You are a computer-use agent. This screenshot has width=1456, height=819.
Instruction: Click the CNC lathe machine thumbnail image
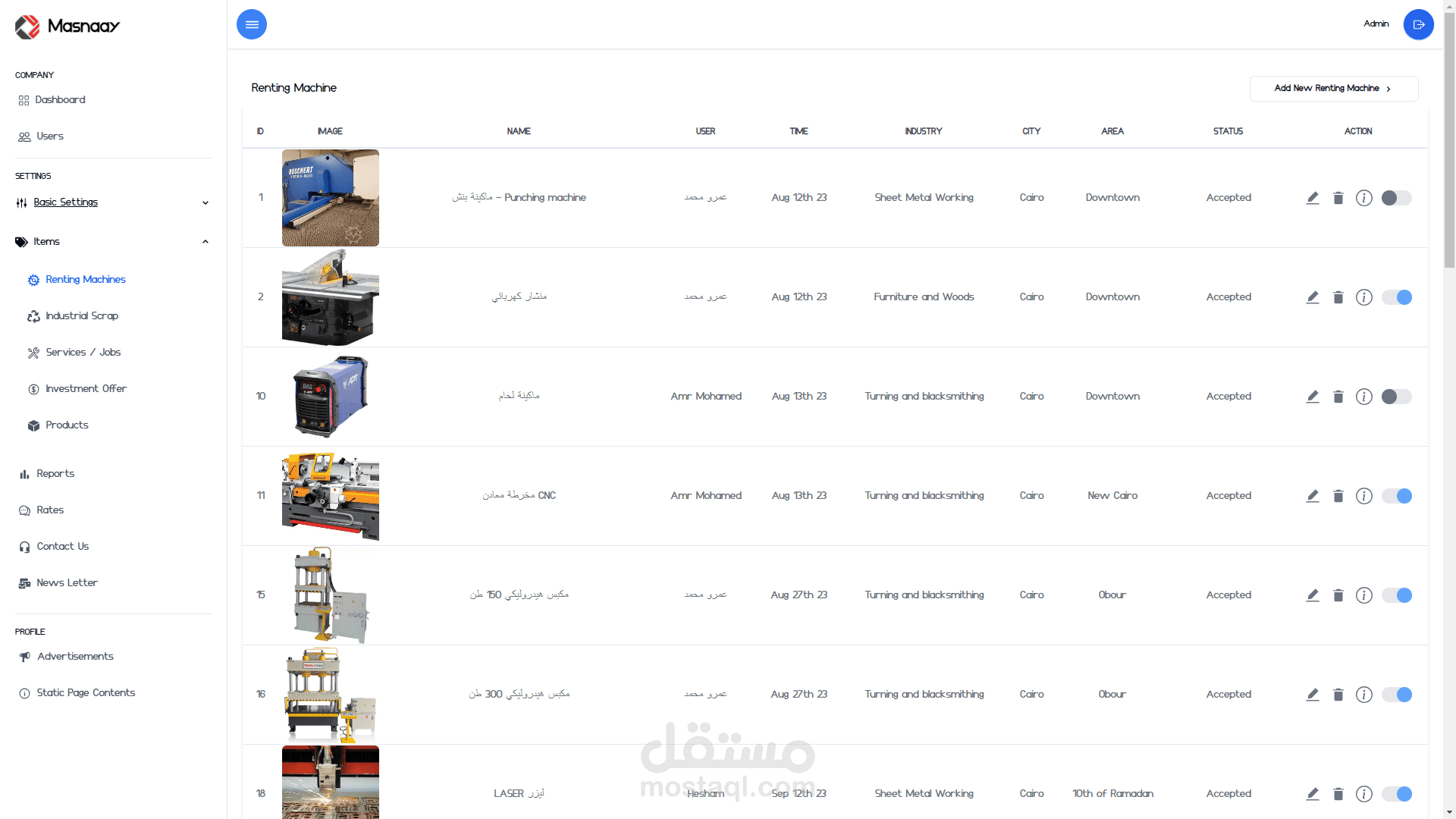330,496
